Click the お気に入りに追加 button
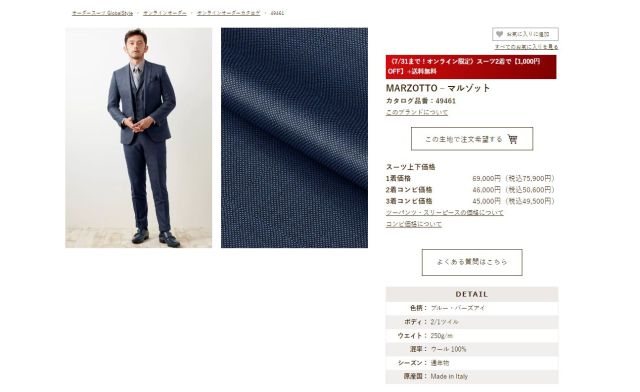Image resolution: width=640 pixels, height=392 pixels. click(x=525, y=34)
